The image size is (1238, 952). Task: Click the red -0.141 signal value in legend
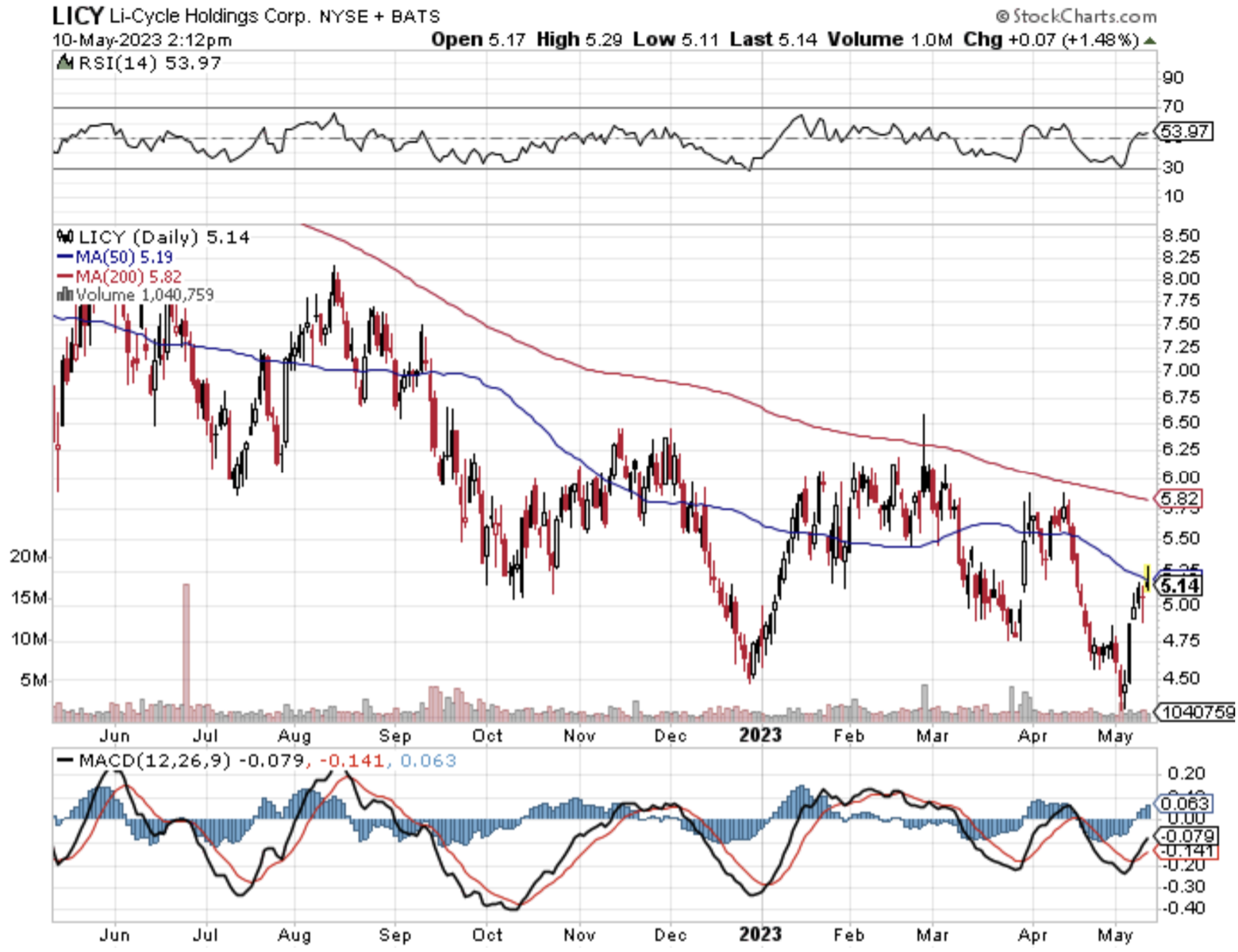(x=352, y=761)
